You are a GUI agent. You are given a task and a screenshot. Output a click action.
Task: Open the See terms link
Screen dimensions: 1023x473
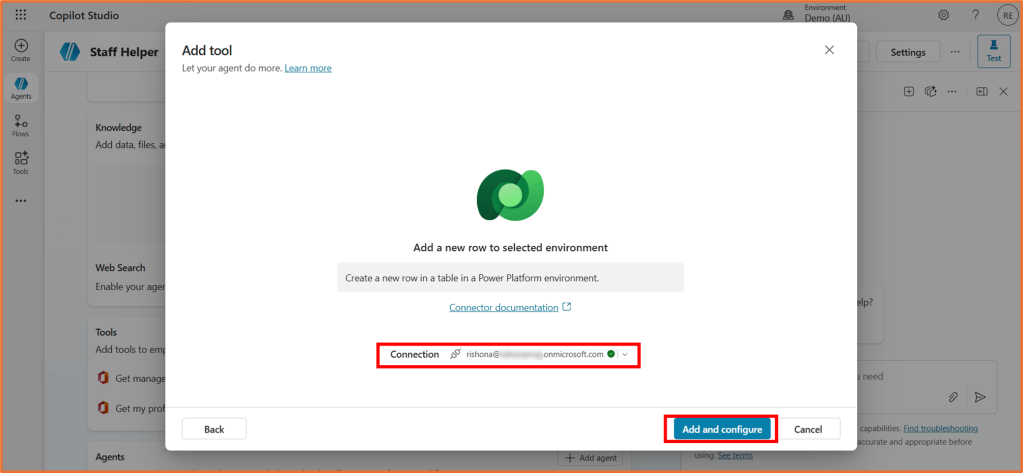[x=735, y=455]
